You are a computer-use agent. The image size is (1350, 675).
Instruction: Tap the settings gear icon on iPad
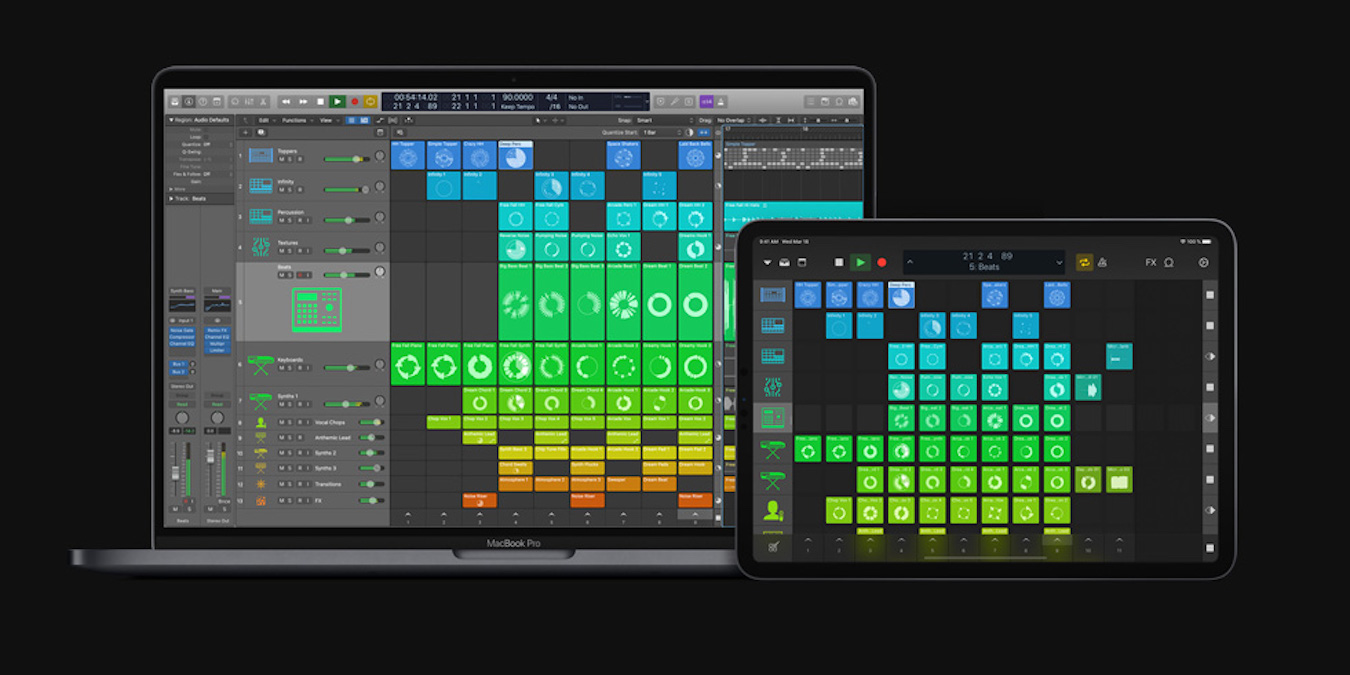click(1203, 263)
